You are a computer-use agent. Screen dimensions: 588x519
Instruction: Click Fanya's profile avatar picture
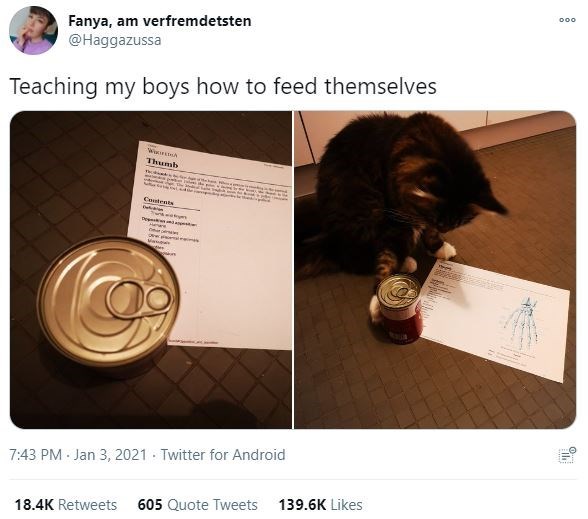33,30
